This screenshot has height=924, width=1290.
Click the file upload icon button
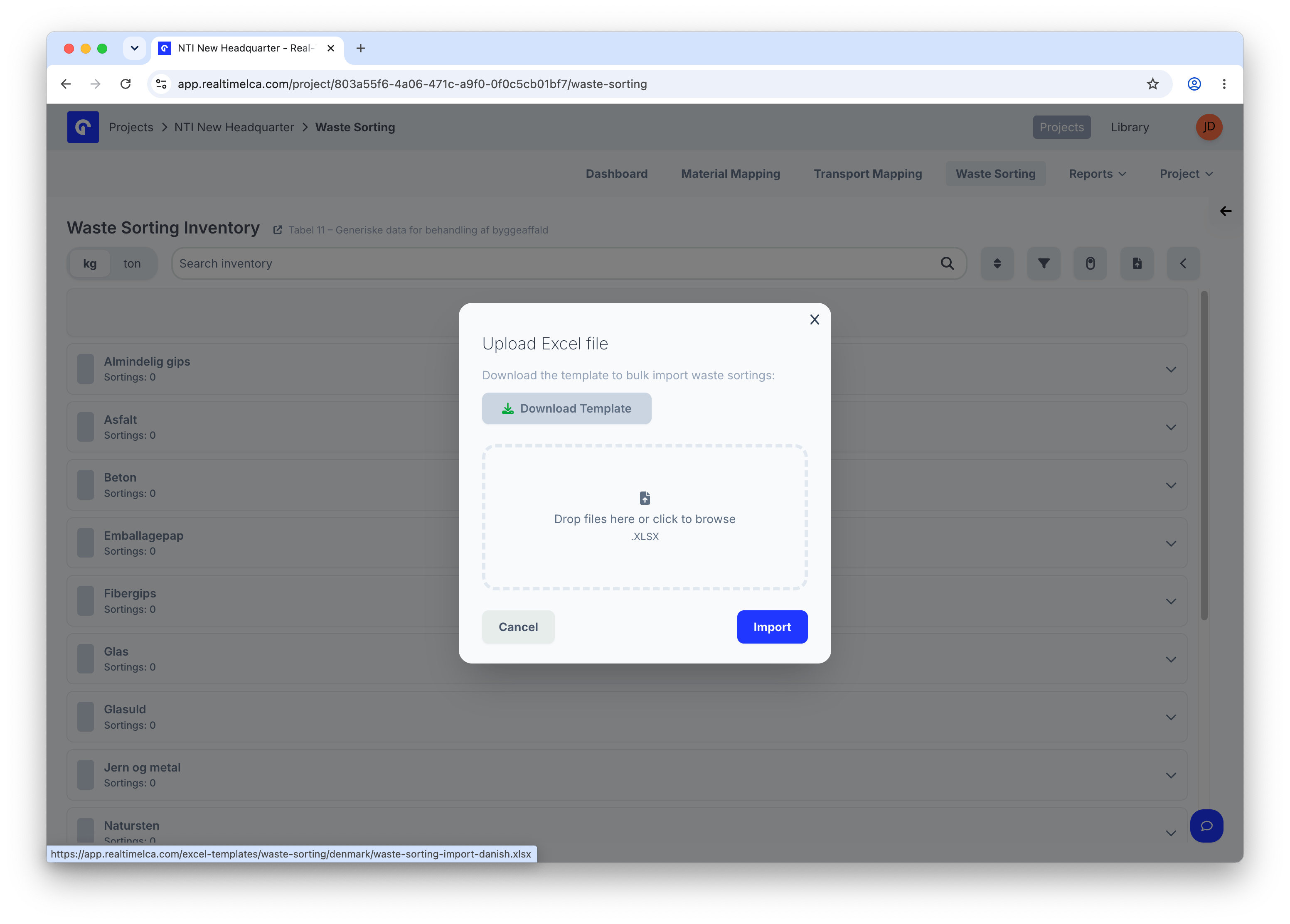(x=1137, y=263)
